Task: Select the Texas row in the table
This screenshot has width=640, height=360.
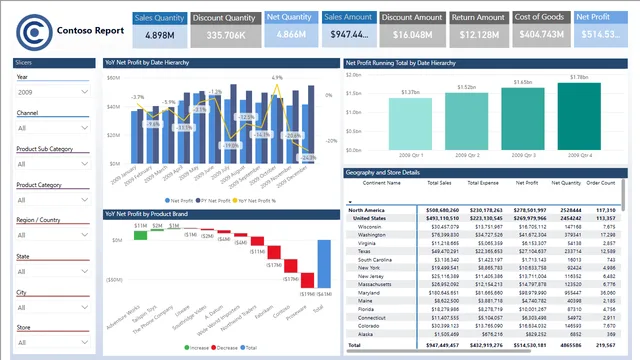Action: click(x=482, y=251)
